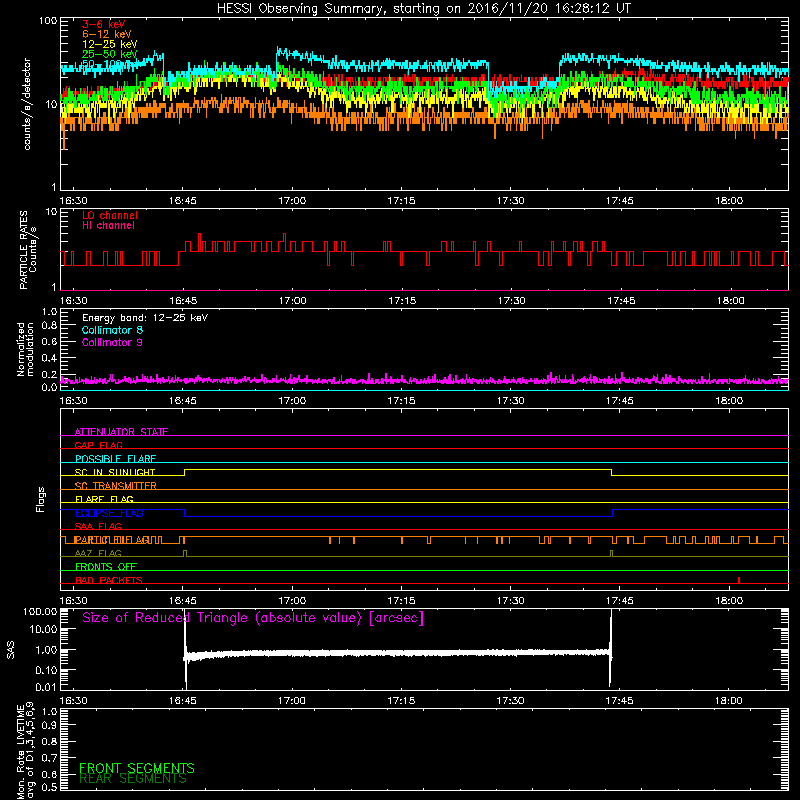Click the 'Size of Reduced Triangle' heading
The image size is (800, 800).
pos(253,618)
